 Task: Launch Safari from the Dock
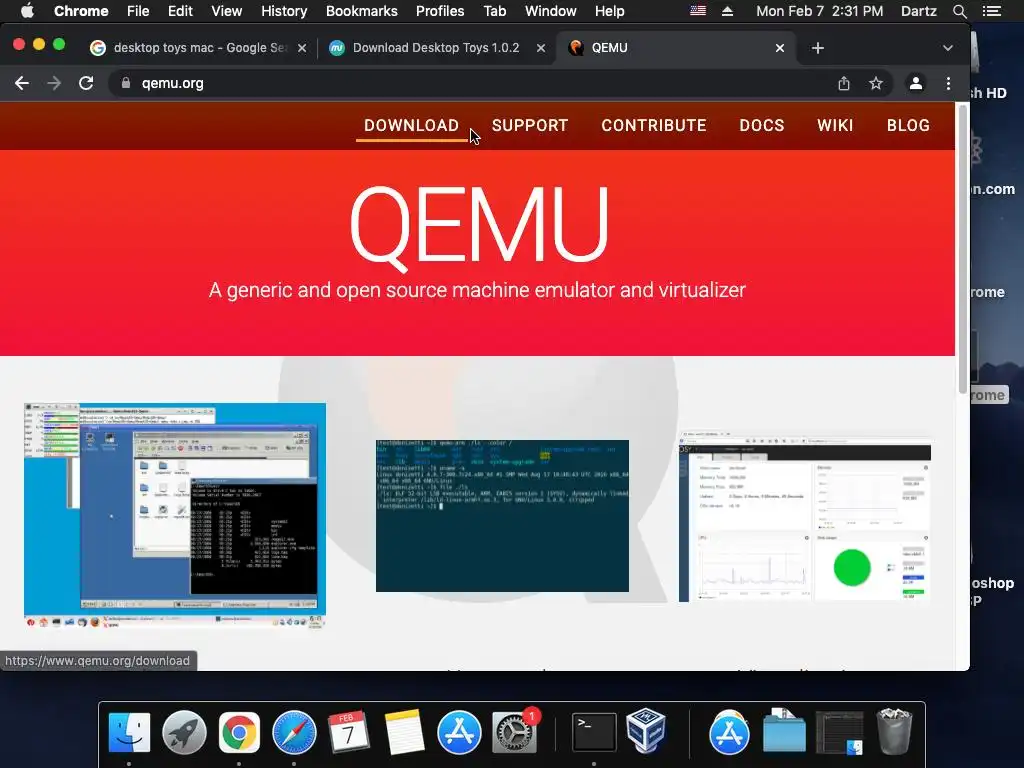click(294, 732)
